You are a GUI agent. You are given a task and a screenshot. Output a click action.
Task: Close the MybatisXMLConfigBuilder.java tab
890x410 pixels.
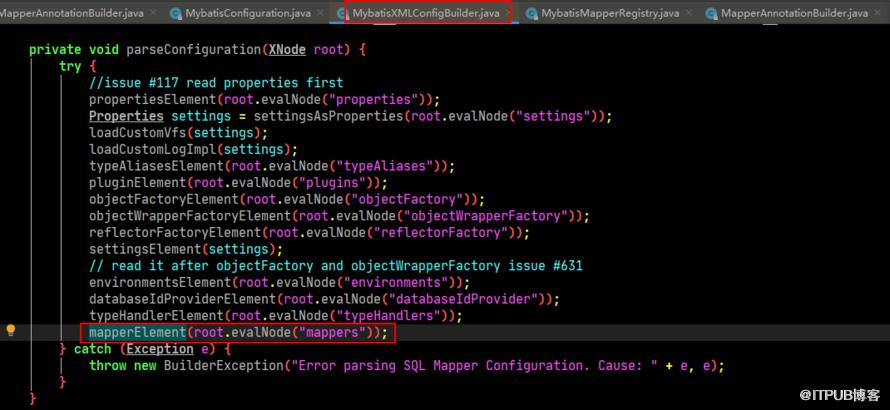(508, 11)
